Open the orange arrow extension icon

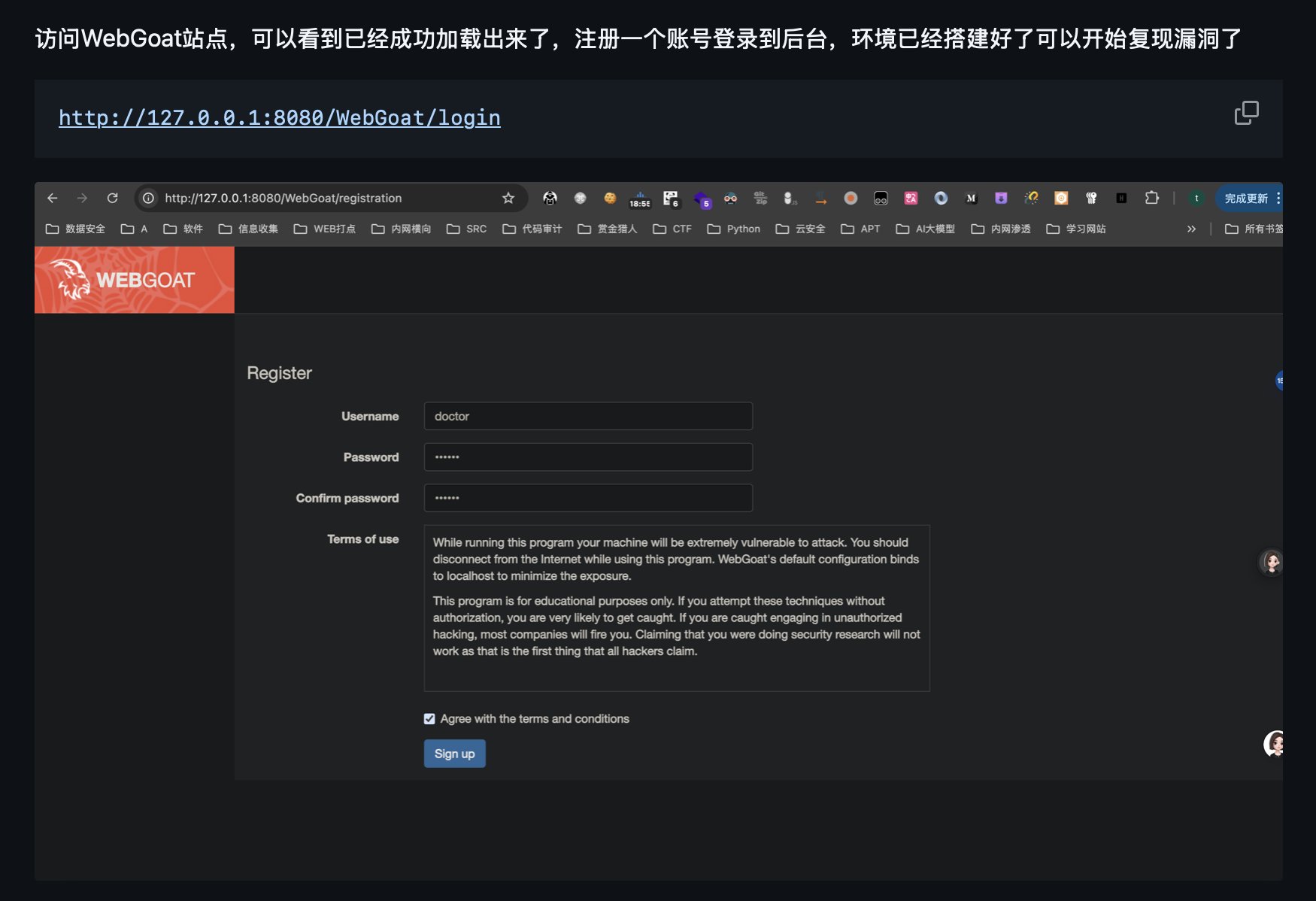click(x=820, y=198)
